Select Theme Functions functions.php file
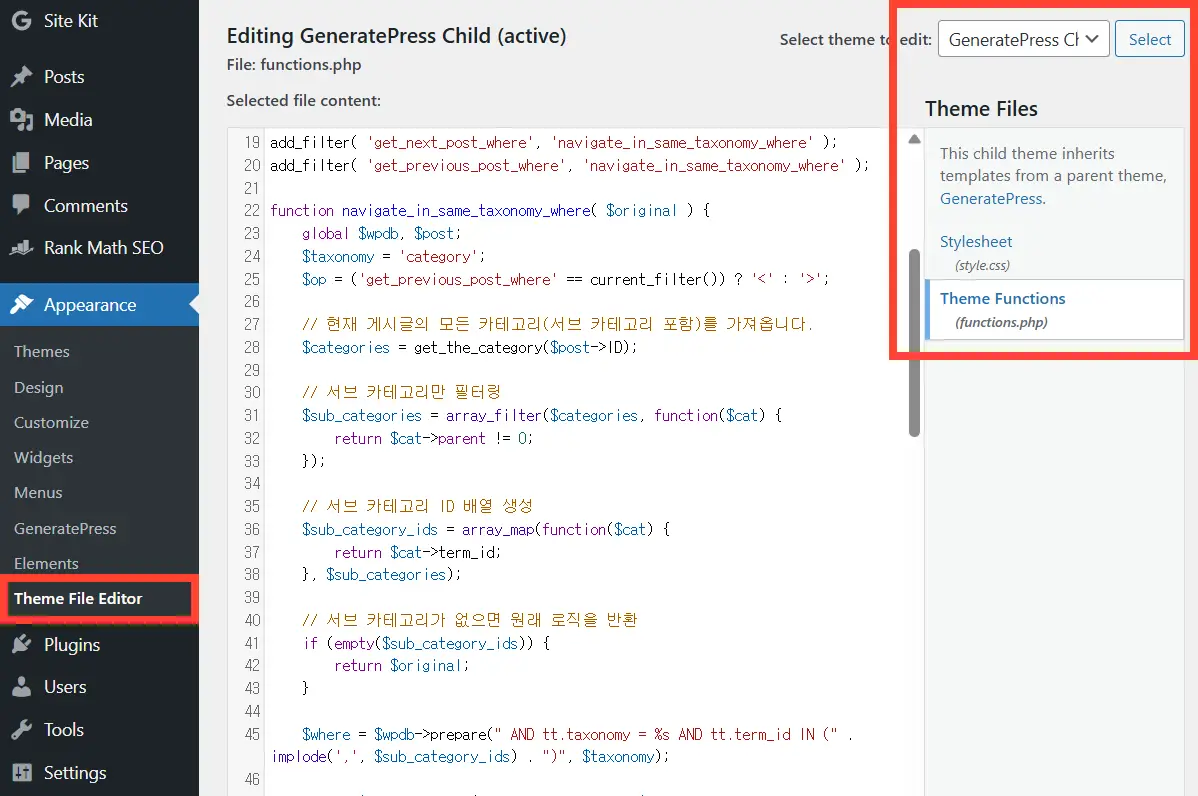This screenshot has height=796, width=1198. tap(1002, 299)
